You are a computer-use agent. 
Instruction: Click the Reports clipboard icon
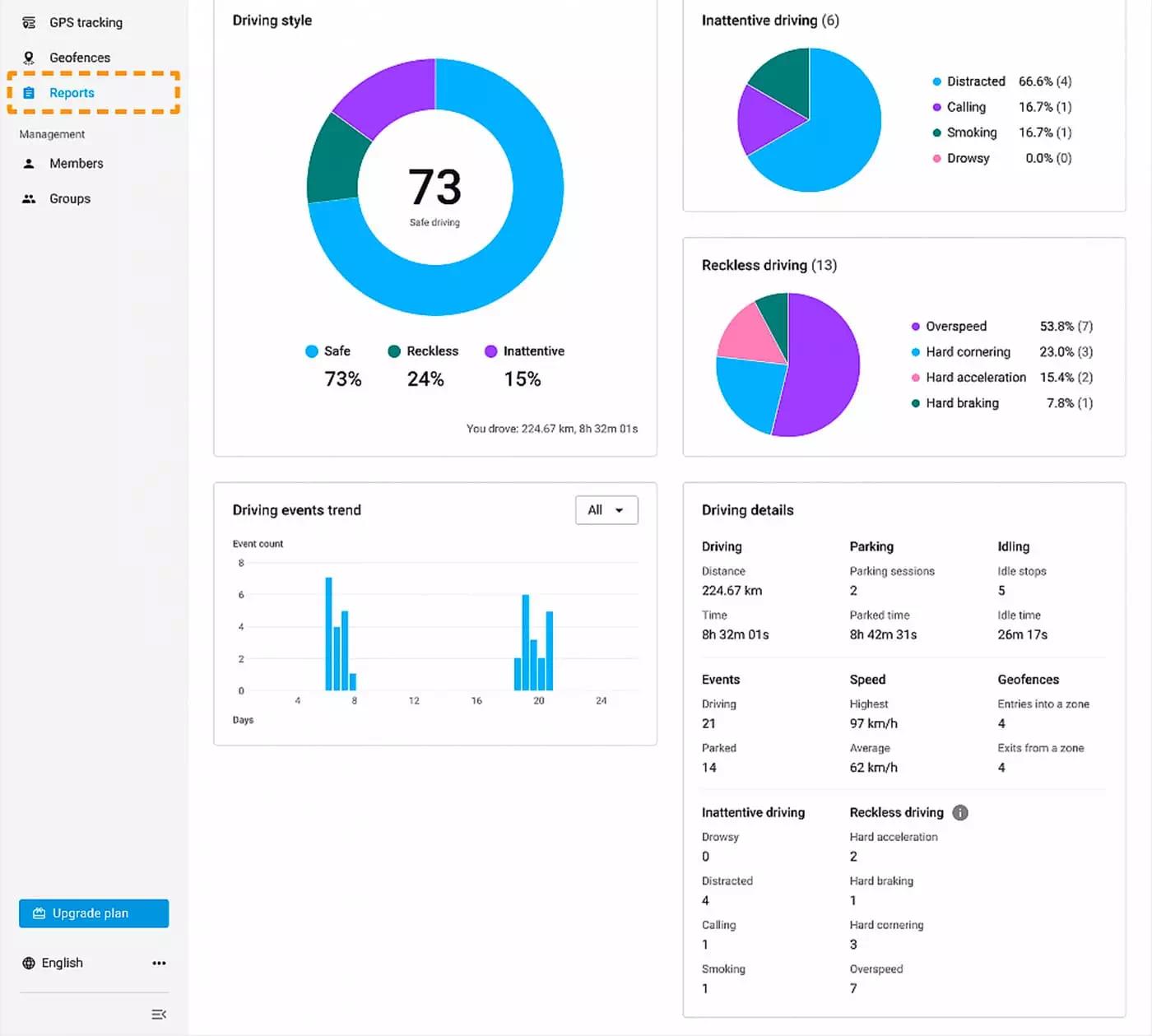pos(29,93)
